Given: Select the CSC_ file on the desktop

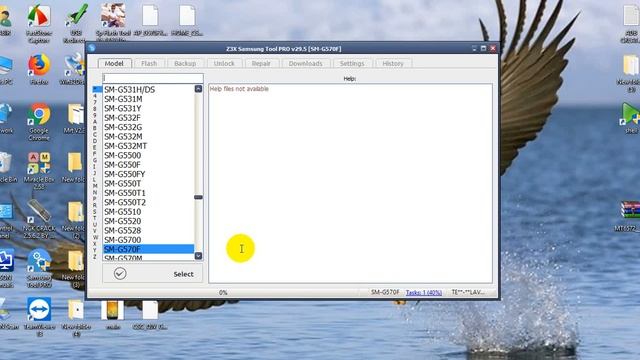Looking at the screenshot, I should coord(150,314).
